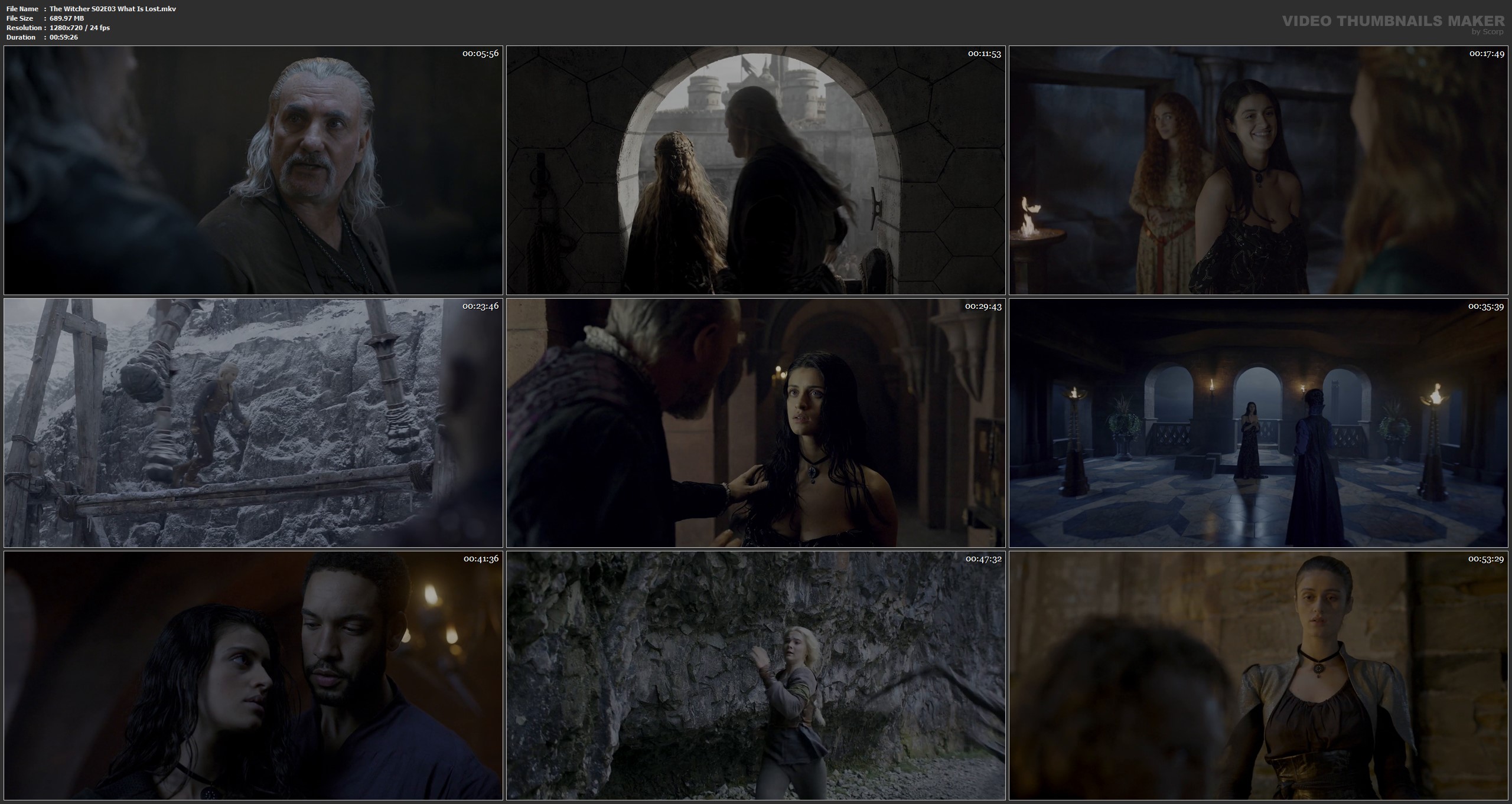
Task: Select the cave wall thumbnail at 00:47:32
Action: pos(755,675)
